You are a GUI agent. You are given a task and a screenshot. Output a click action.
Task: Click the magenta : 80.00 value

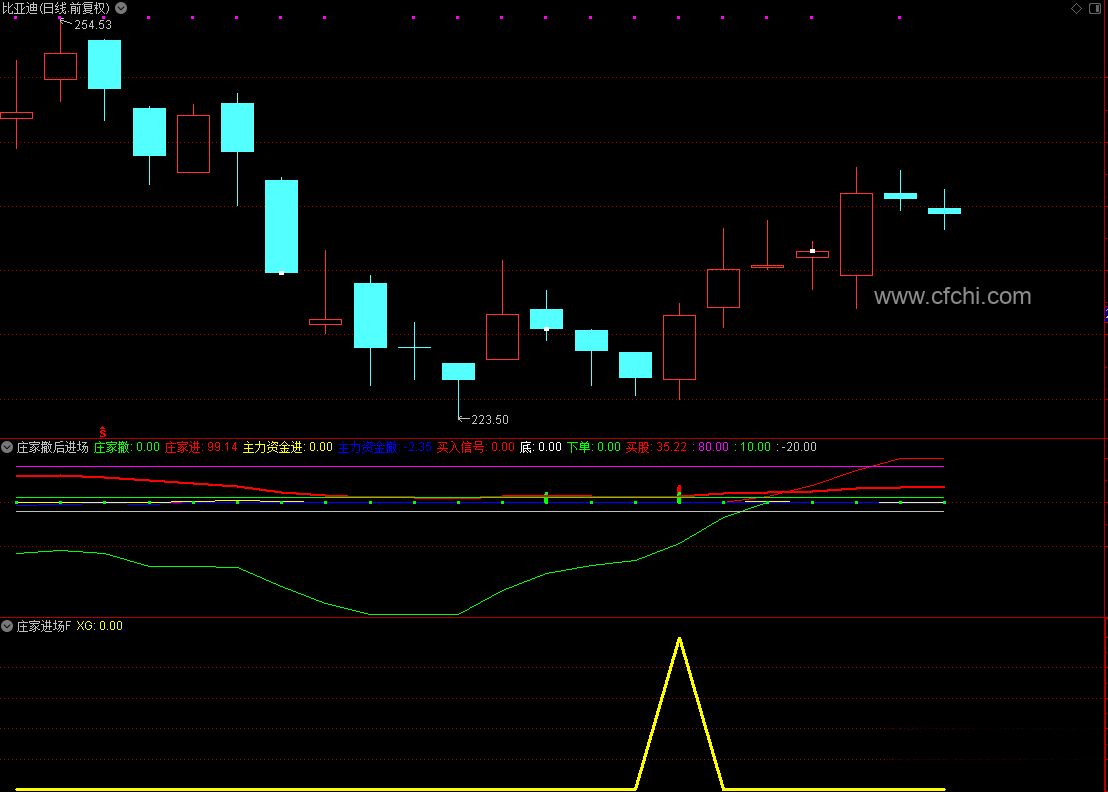(710, 447)
